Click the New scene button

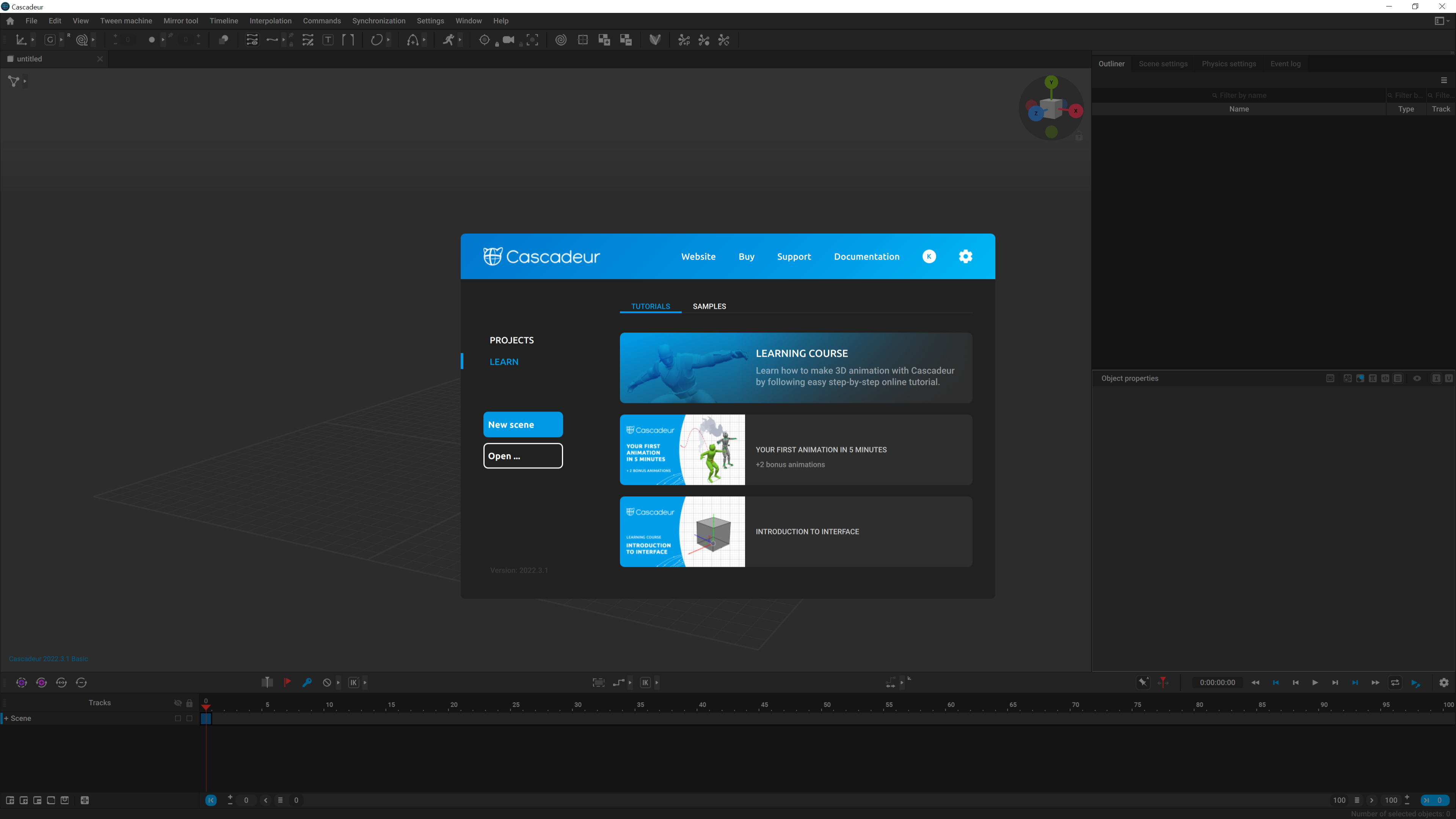pos(523,425)
